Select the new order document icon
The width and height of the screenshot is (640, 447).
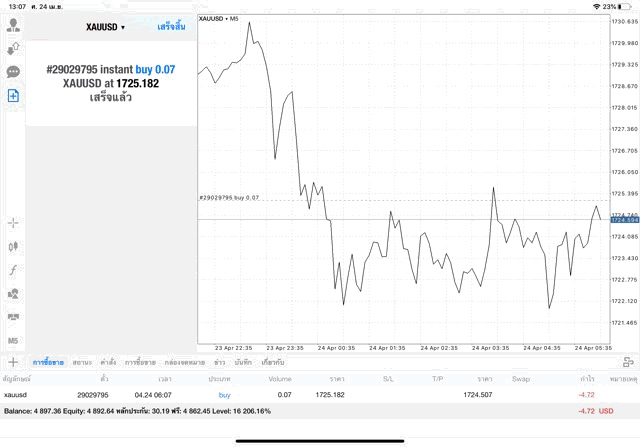coord(13,96)
